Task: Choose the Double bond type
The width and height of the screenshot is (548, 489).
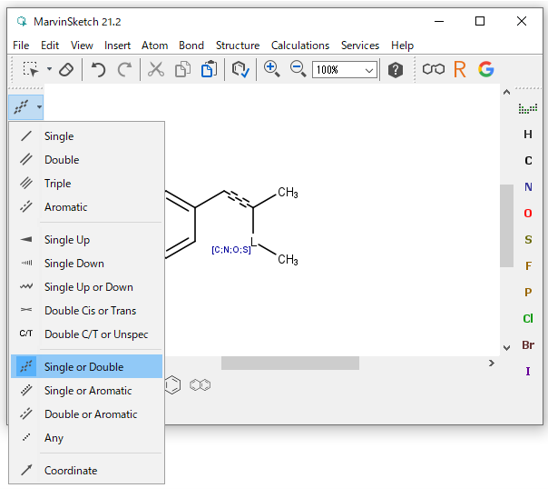Action: (x=87, y=160)
